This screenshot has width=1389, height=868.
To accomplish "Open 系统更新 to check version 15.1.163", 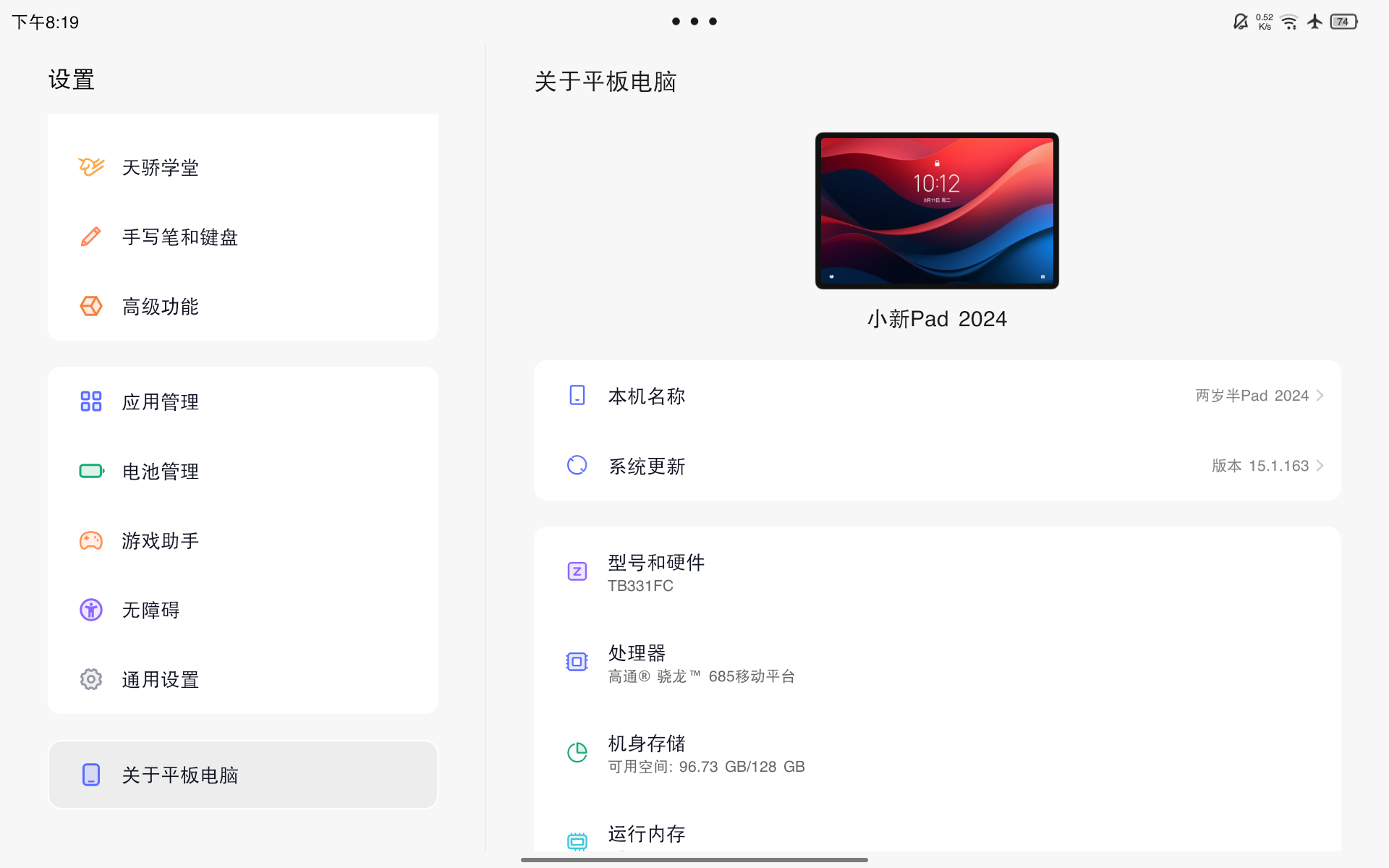I will tap(937, 465).
